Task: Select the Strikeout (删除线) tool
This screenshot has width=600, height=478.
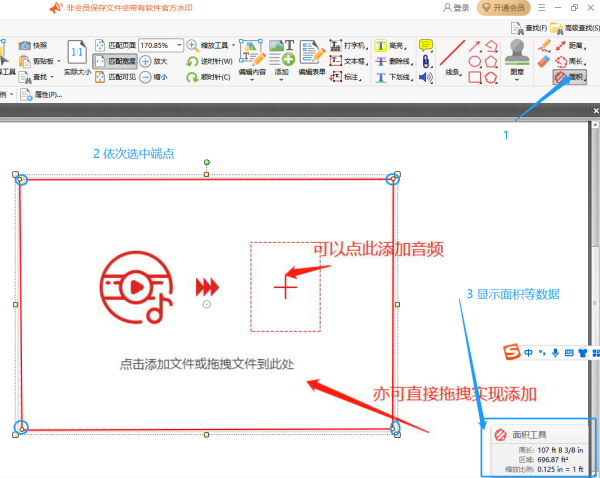Action: click(393, 61)
